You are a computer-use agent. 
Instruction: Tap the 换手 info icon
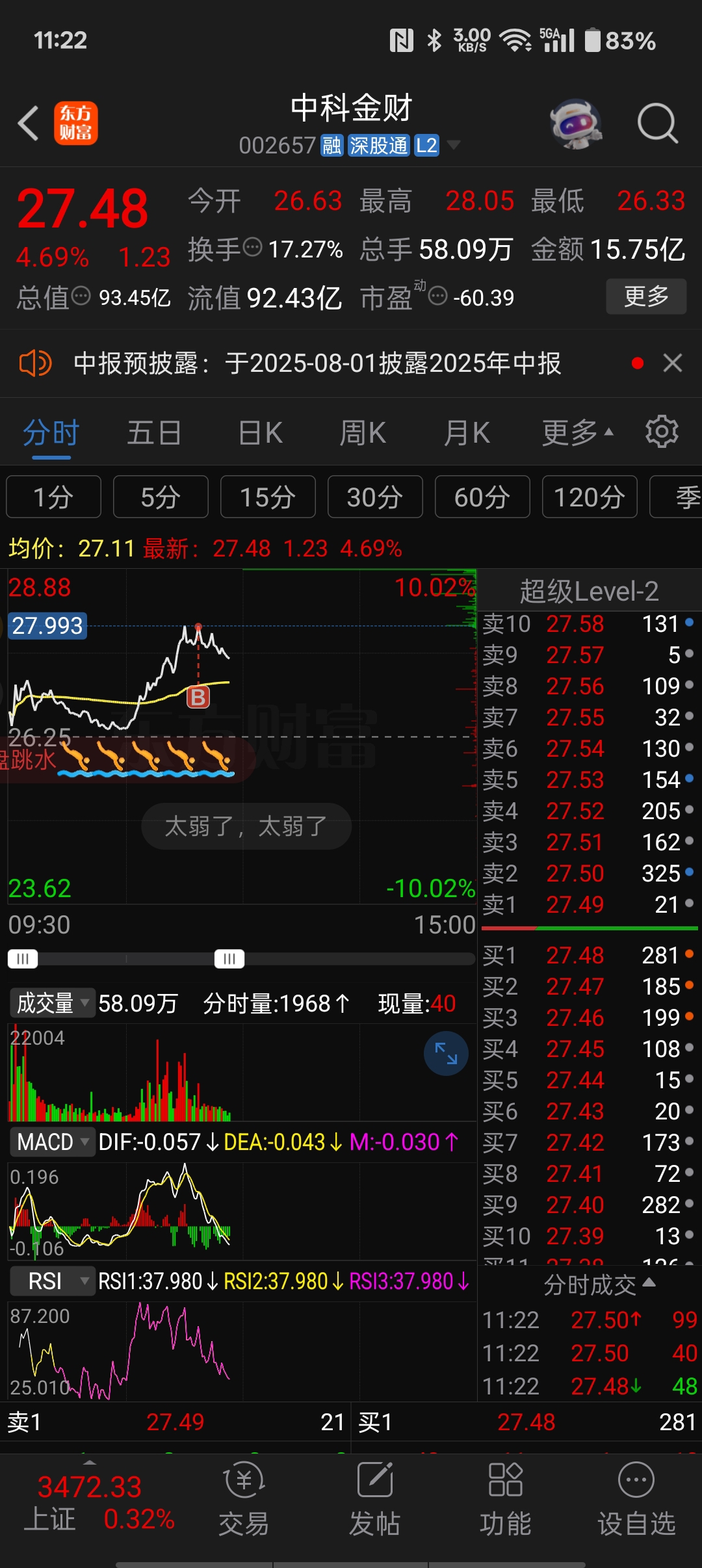click(x=252, y=247)
